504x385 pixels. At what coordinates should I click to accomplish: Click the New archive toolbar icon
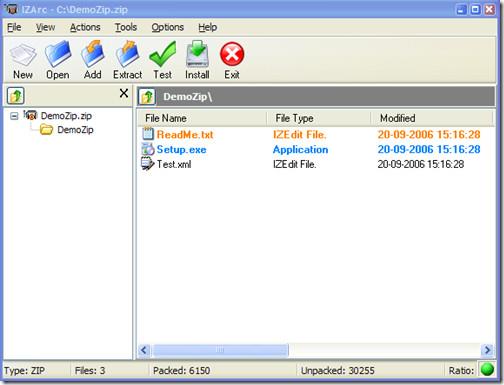click(x=23, y=55)
